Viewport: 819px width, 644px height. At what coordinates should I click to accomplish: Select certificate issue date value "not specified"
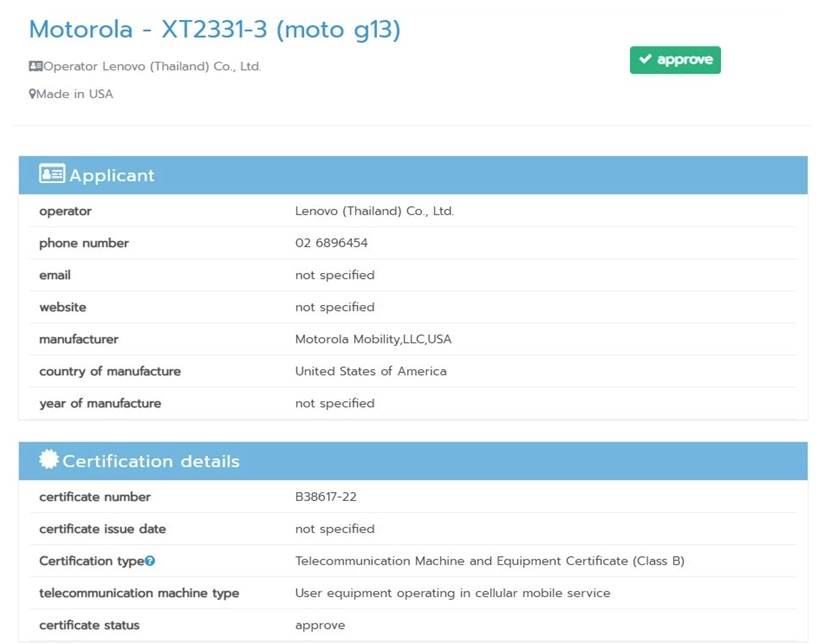(335, 529)
